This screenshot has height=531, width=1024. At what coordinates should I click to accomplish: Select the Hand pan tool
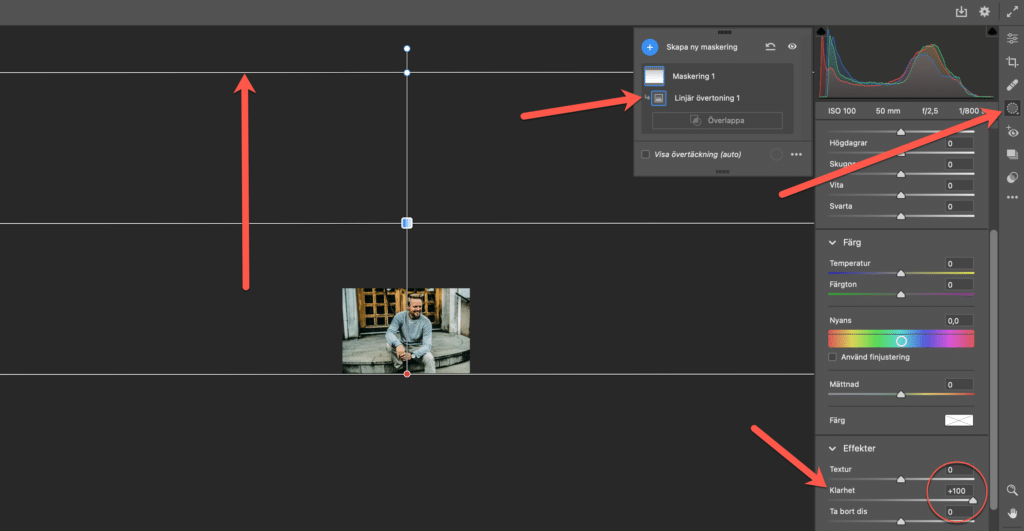1011,515
